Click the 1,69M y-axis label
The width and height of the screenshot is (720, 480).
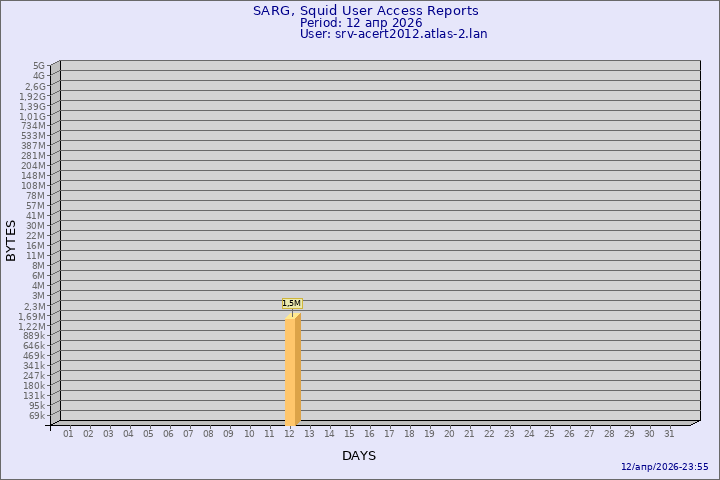click(x=33, y=316)
